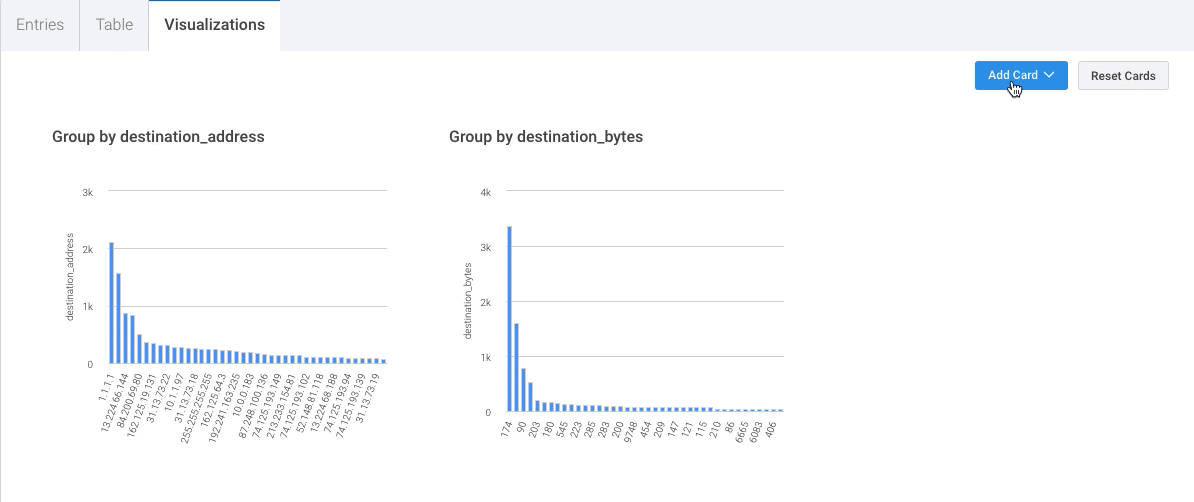The image size is (1194, 502).
Task: Select second-tallest bar in destination_bytes chart
Action: (x=516, y=366)
